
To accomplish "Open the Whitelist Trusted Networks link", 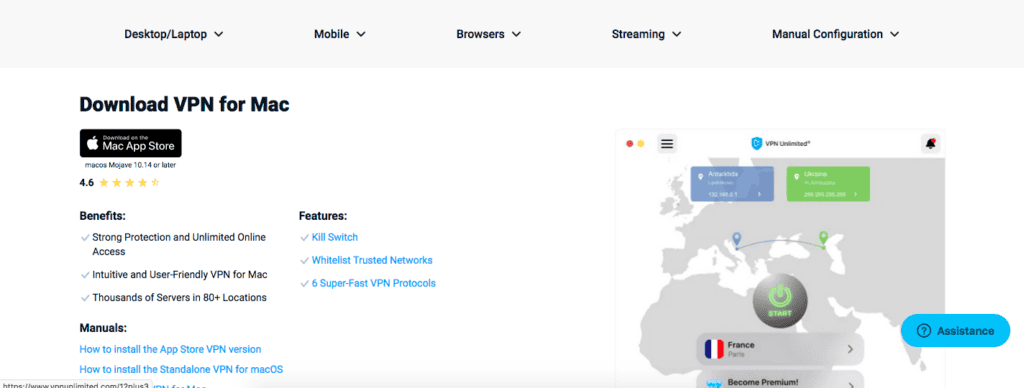I will [x=372, y=260].
